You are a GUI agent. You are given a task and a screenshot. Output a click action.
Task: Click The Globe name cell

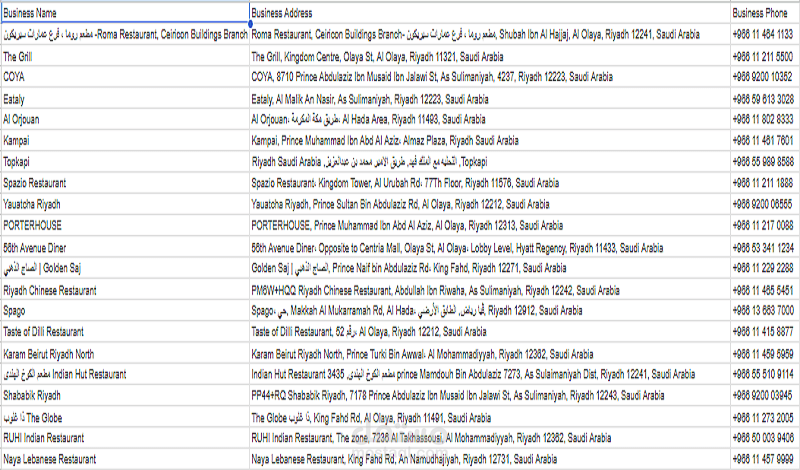tap(125, 417)
